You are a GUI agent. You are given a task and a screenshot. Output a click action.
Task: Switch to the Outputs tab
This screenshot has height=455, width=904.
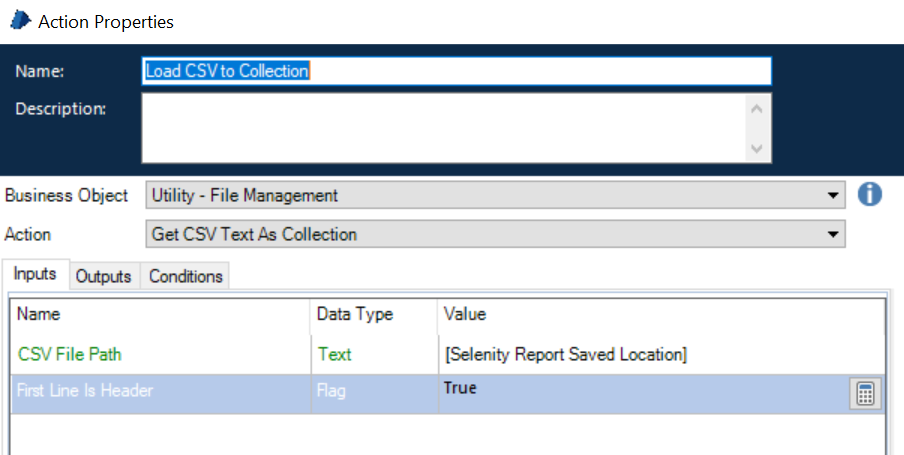click(104, 276)
